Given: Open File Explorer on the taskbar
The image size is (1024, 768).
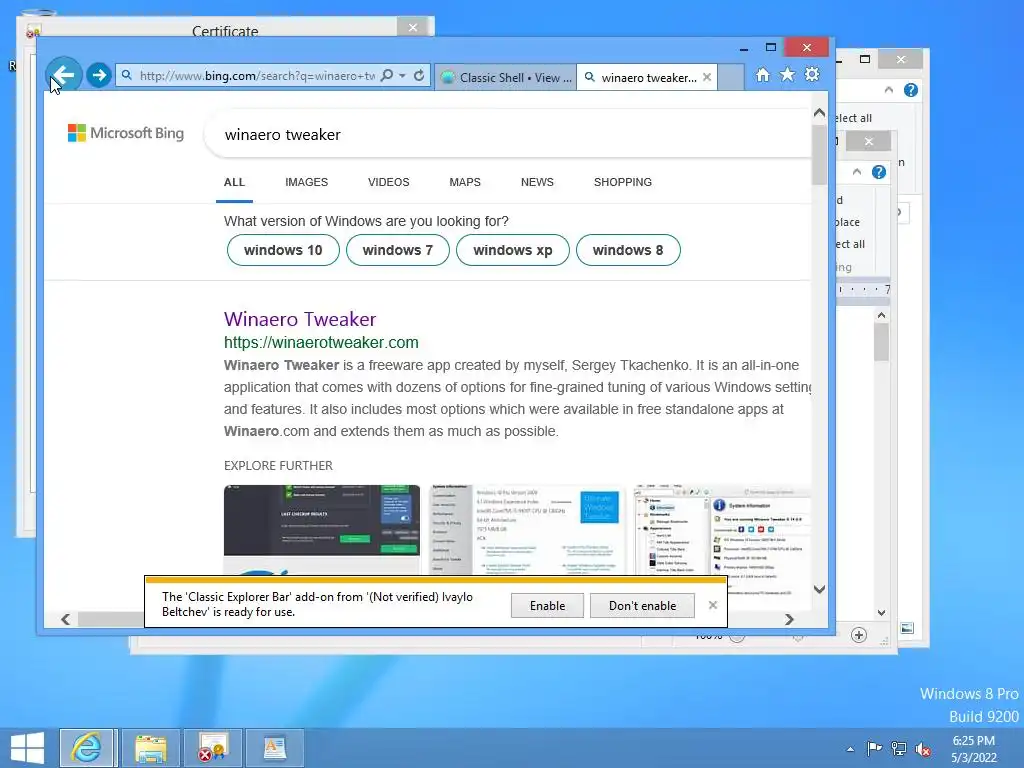Looking at the screenshot, I should pyautogui.click(x=151, y=748).
